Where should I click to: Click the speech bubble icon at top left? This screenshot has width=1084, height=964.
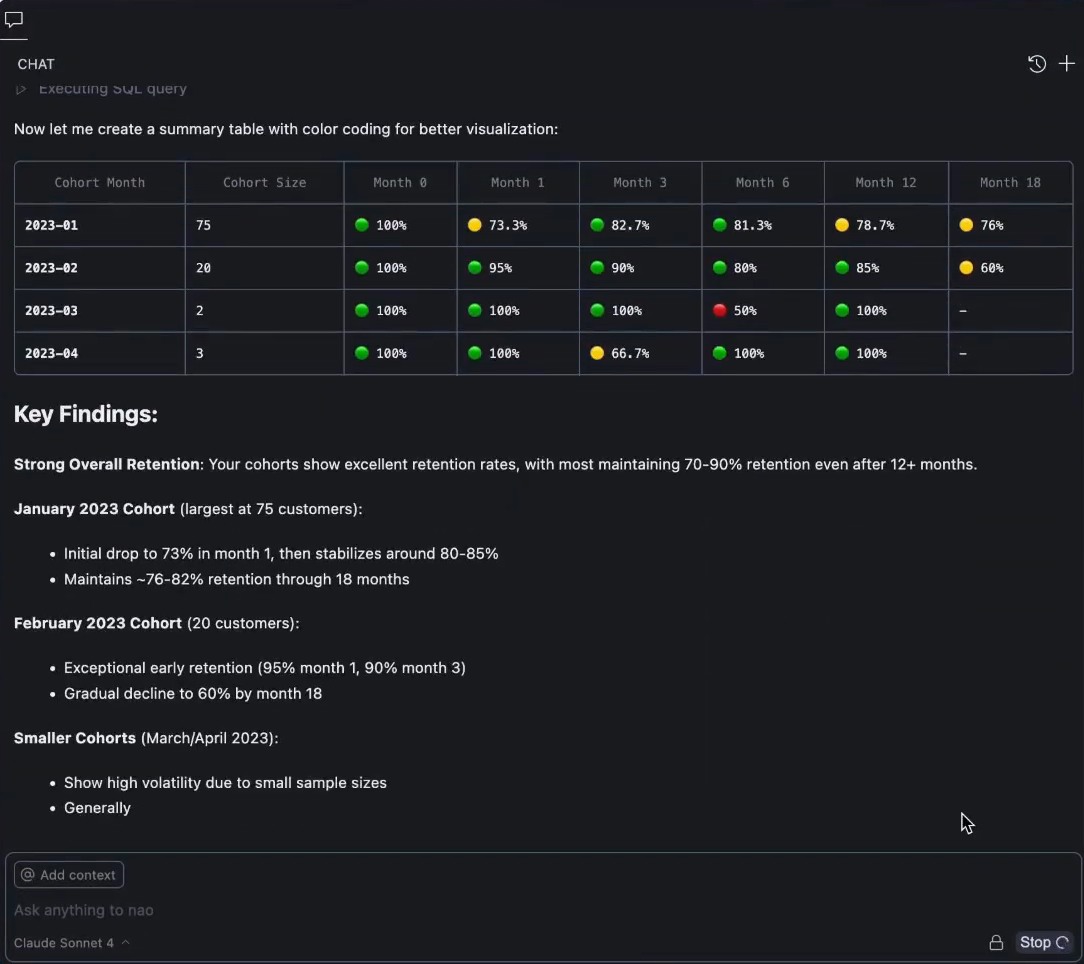pyautogui.click(x=13, y=20)
